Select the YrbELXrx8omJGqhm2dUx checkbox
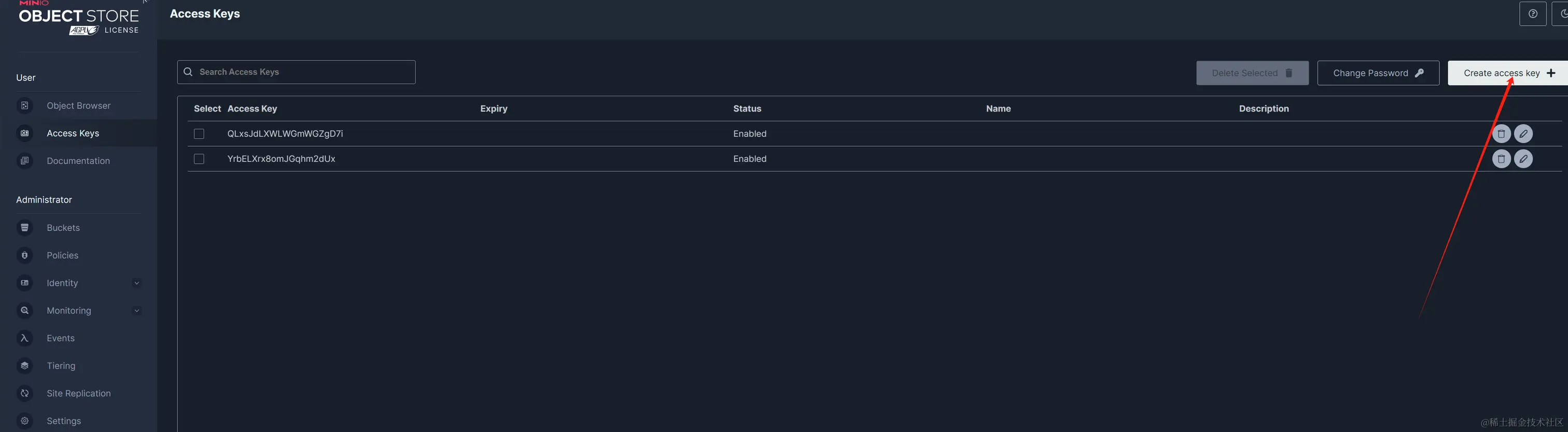This screenshot has width=1568, height=432. [199, 159]
